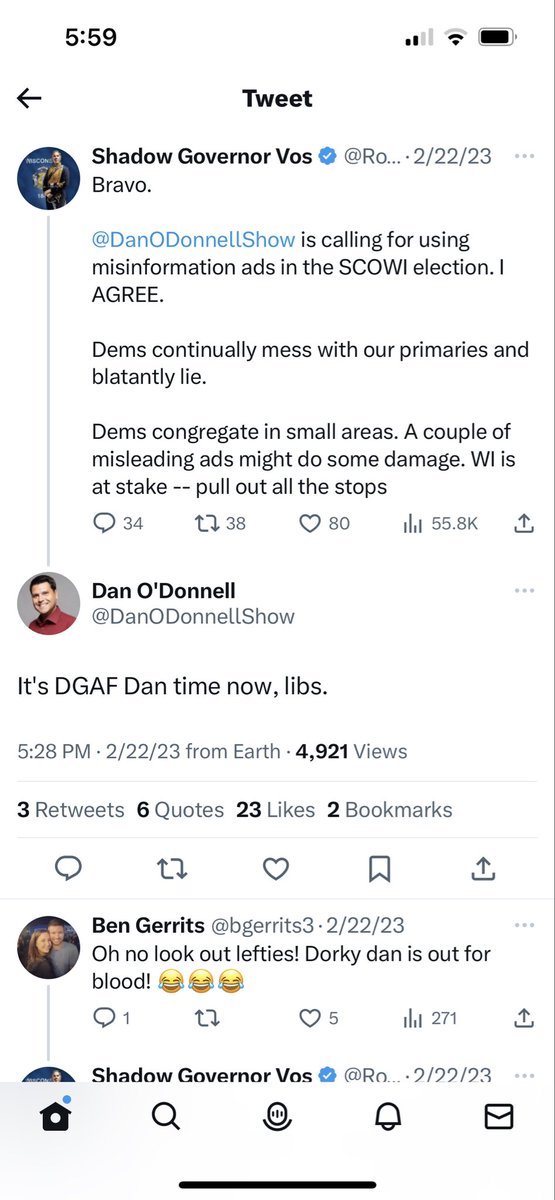Open more options for Shadow Governor Vos tweet
This screenshot has height=1200, width=555.
point(524,157)
